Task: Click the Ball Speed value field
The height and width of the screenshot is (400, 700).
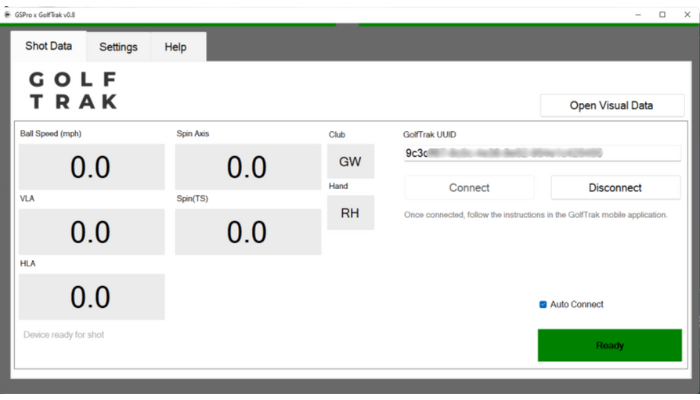Action: [91, 167]
